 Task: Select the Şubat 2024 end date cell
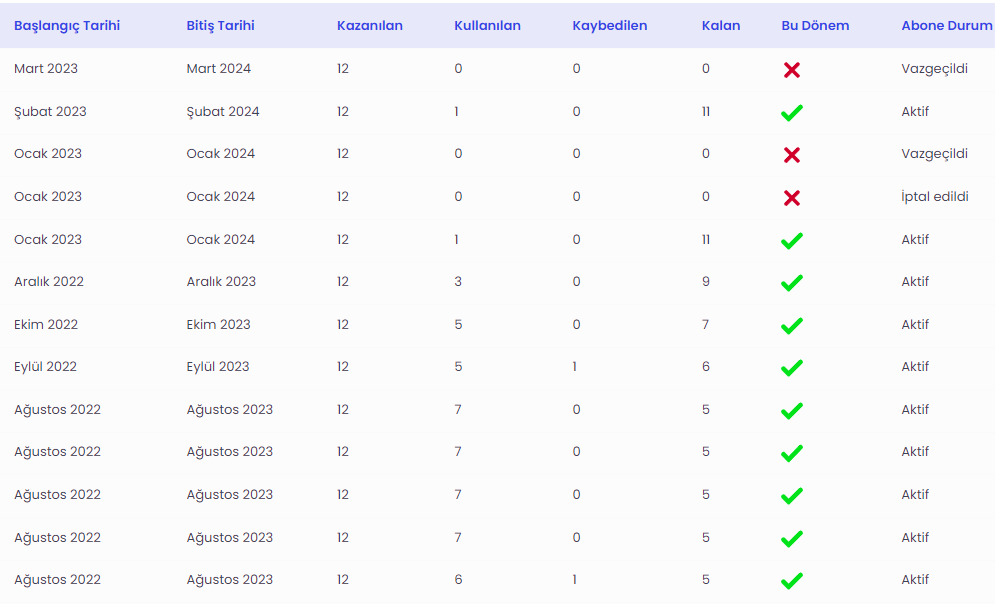223,112
